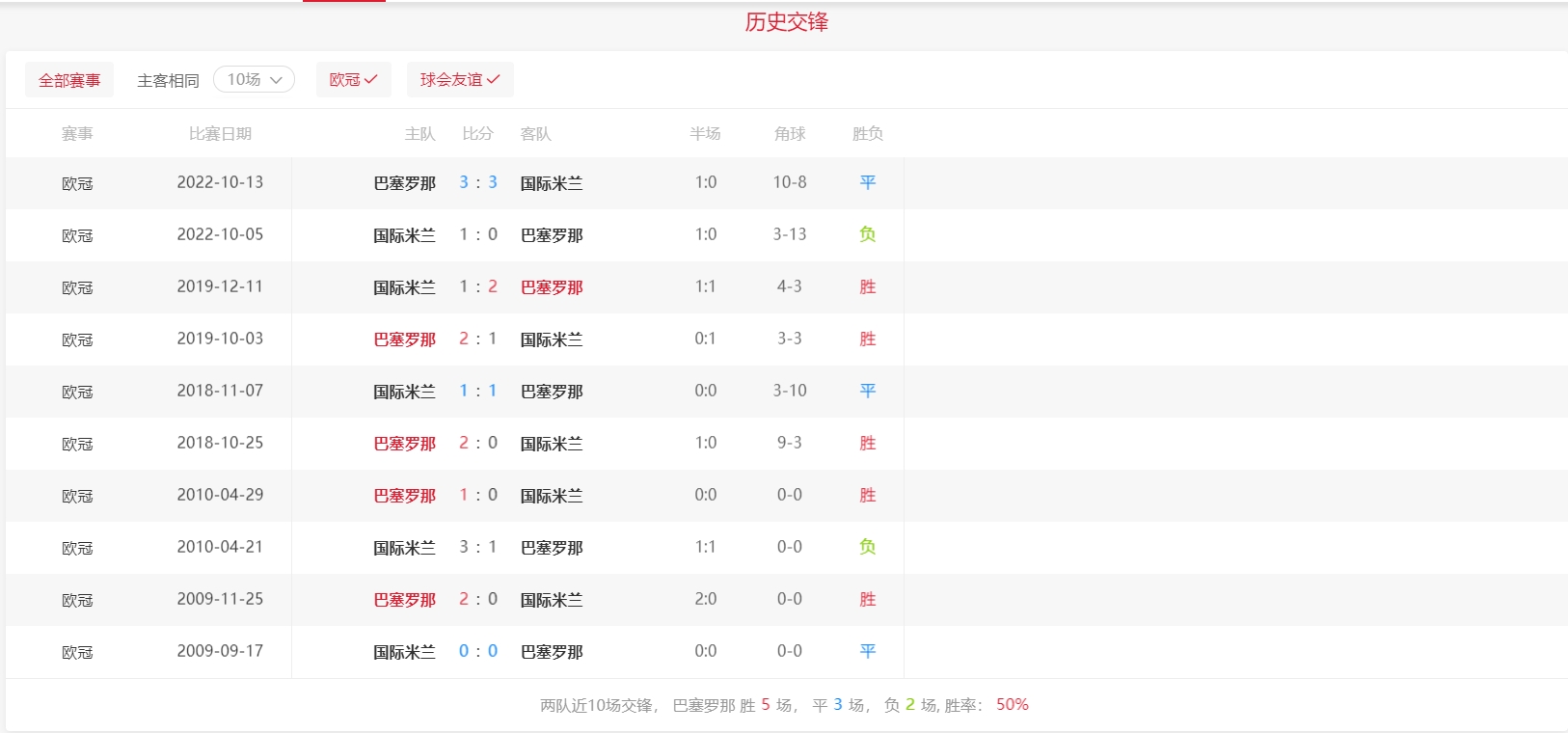This screenshot has width=1568, height=733.
Task: Open 巴塞罗那 home team link on 2019-10-03
Action: tap(404, 339)
